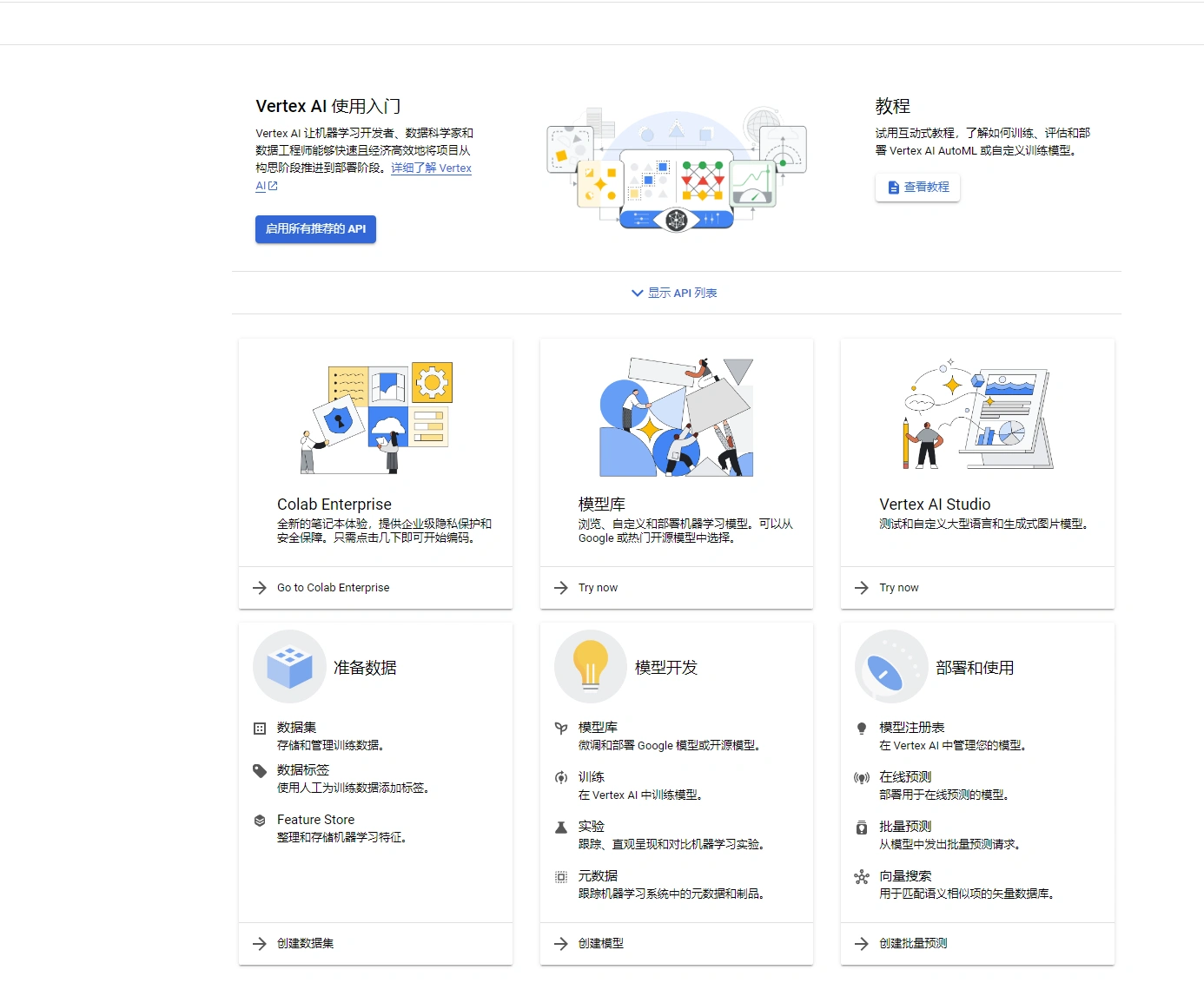1204x983 pixels.
Task: Click text 整理和存储机器学习特征。
Action: pyautogui.click(x=342, y=838)
